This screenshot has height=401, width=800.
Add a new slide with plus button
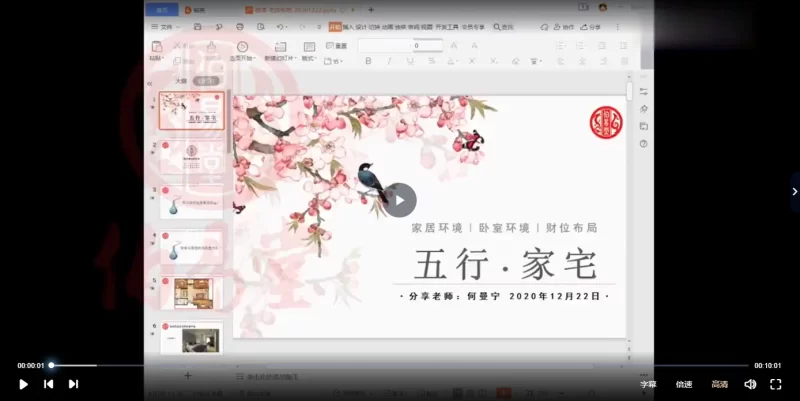[x=188, y=375]
